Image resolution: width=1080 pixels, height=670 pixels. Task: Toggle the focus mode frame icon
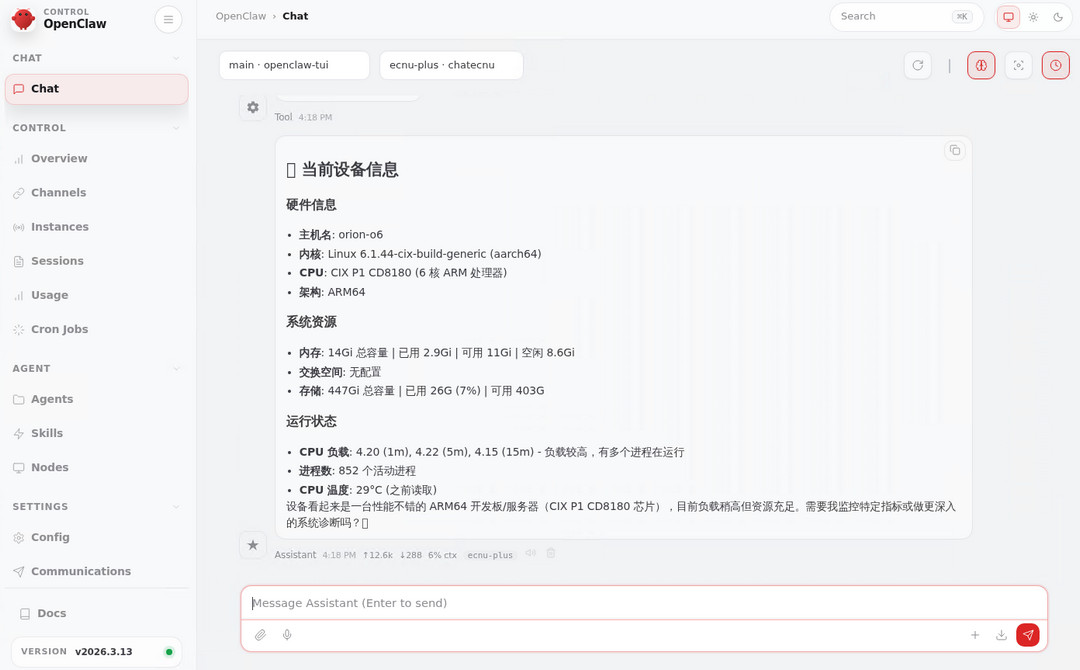point(1018,65)
